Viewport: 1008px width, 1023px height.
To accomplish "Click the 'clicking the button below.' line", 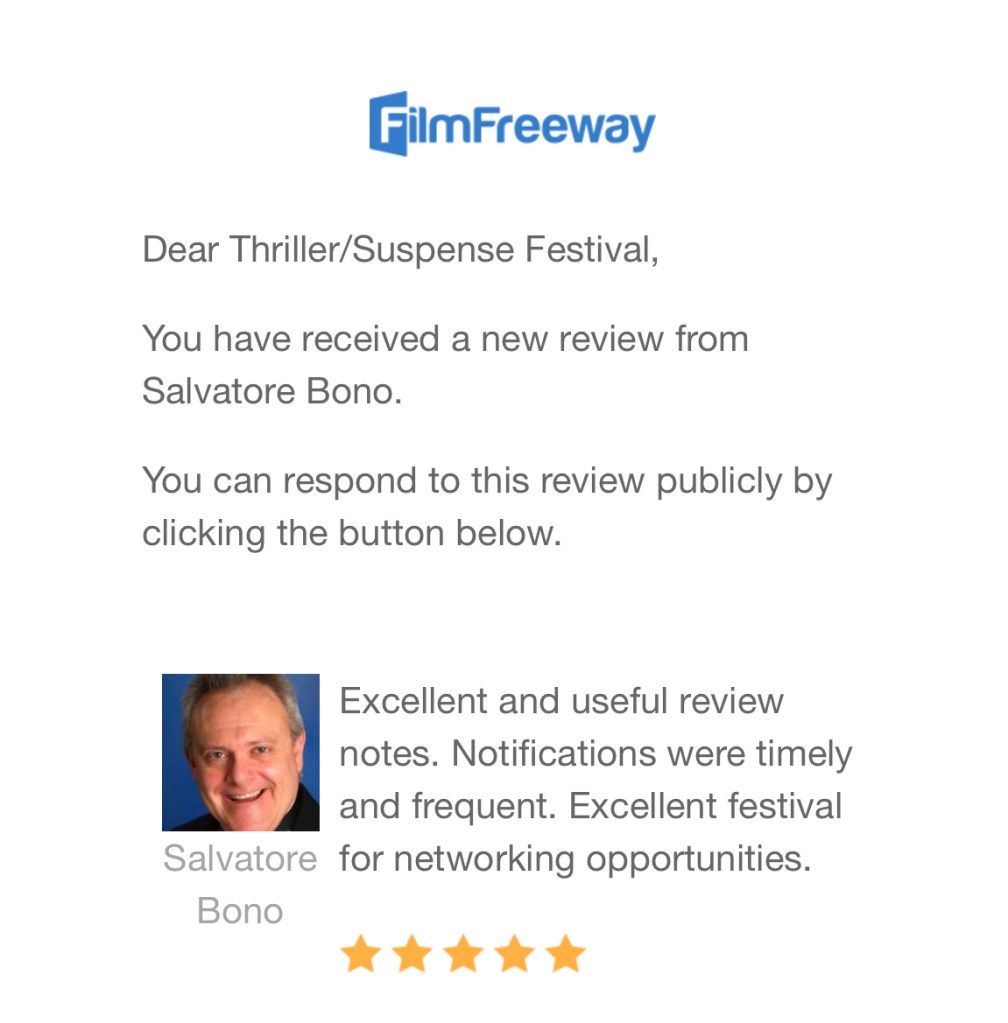I will (352, 533).
